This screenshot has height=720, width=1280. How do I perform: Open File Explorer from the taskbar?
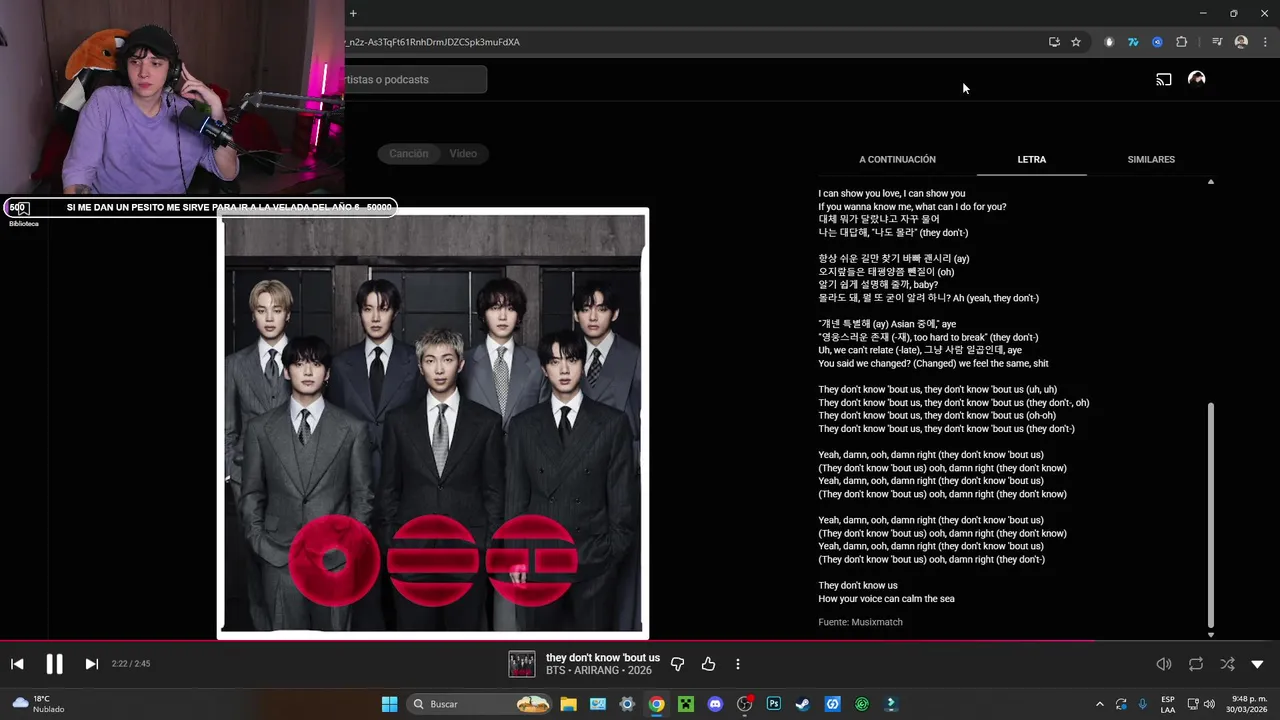point(568,704)
